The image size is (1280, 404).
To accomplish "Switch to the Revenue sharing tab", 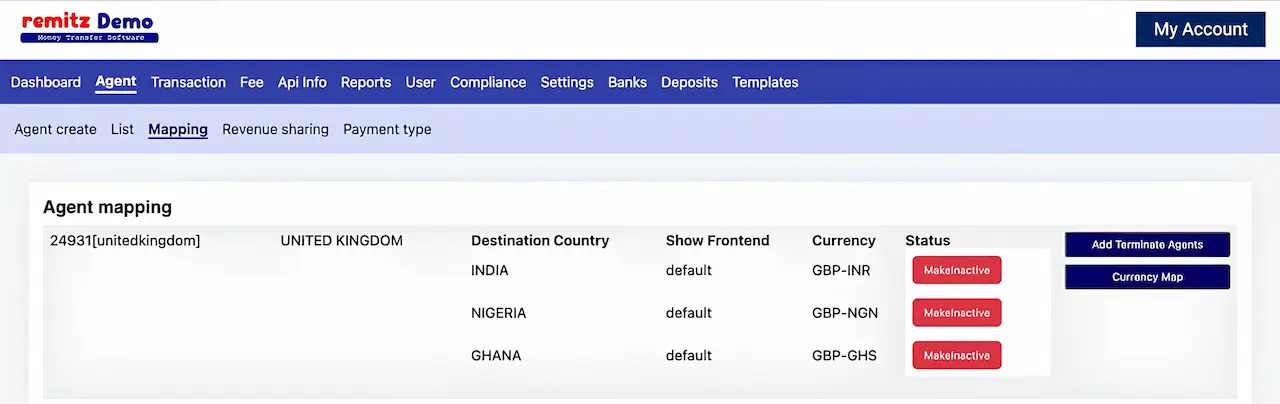I will pos(275,129).
